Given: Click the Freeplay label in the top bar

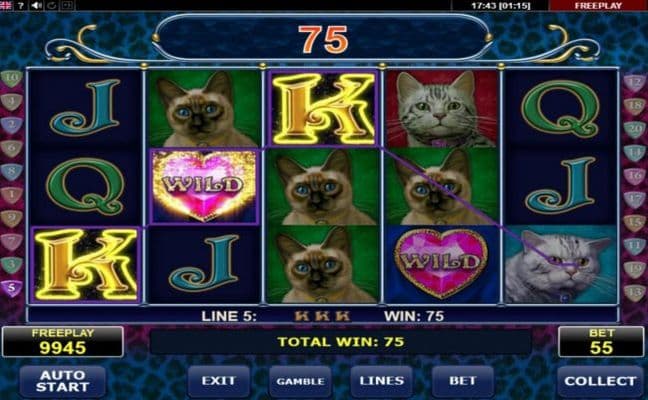Looking at the screenshot, I should coord(598,5).
